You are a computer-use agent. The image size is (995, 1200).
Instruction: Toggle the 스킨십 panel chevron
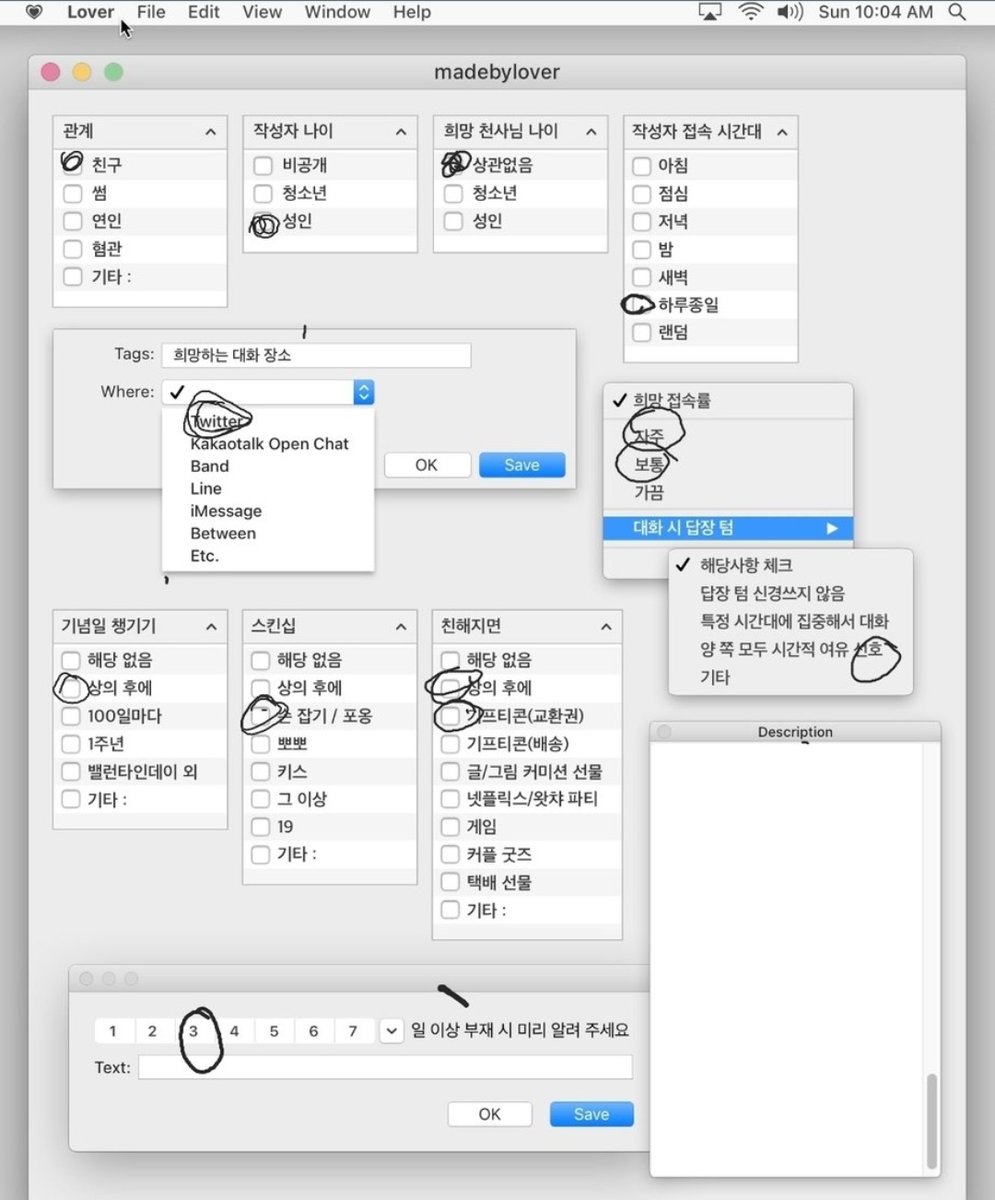pyautogui.click(x=400, y=627)
